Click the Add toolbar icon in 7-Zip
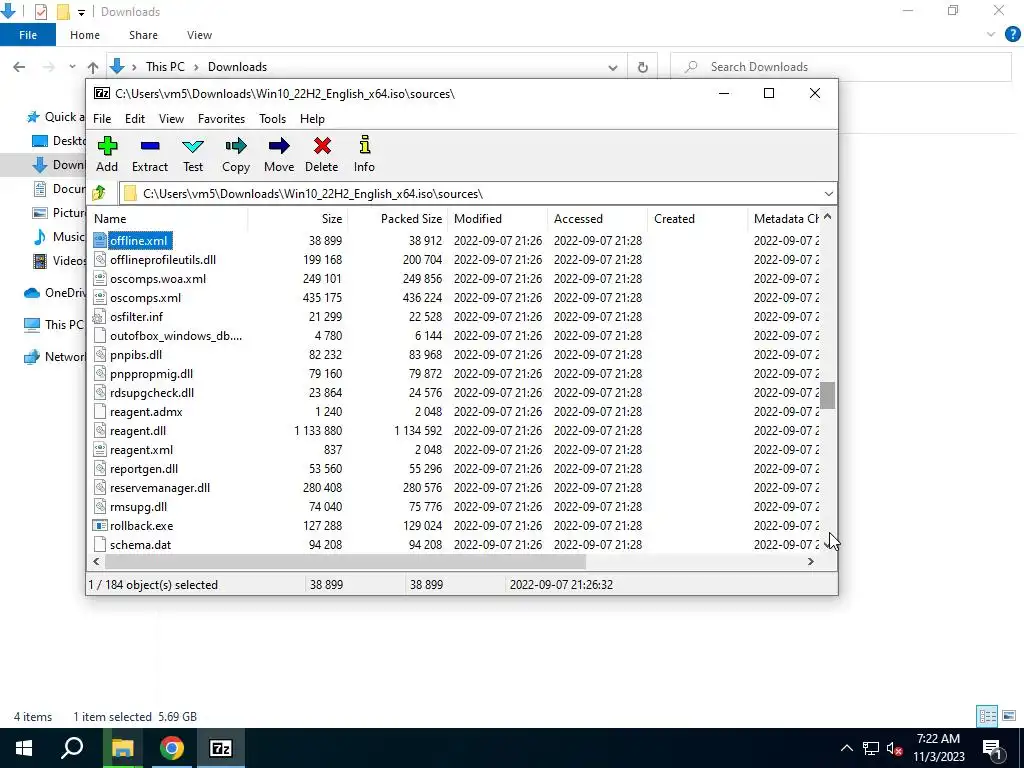This screenshot has width=1024, height=768. click(107, 146)
